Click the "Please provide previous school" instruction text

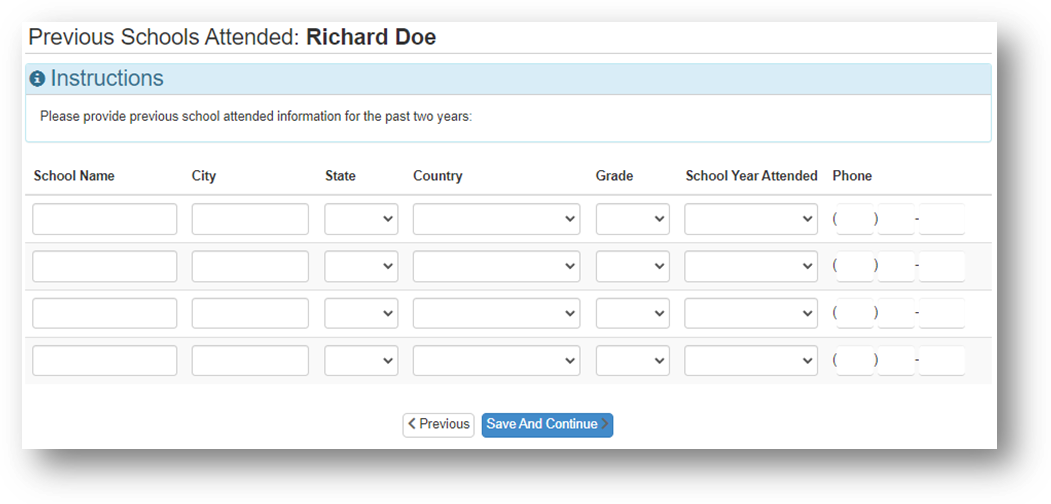(x=256, y=117)
